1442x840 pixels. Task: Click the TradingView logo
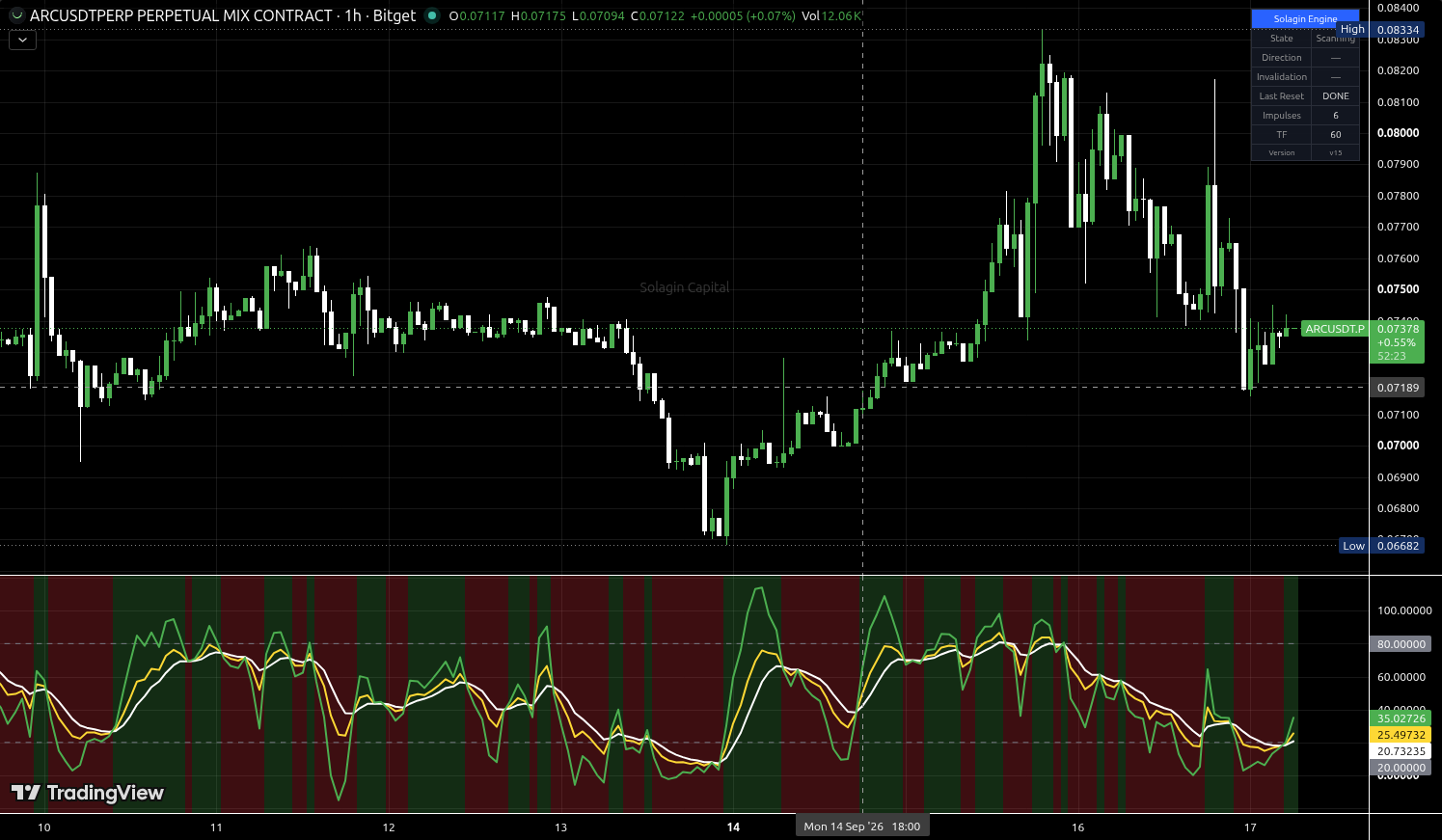click(x=88, y=793)
